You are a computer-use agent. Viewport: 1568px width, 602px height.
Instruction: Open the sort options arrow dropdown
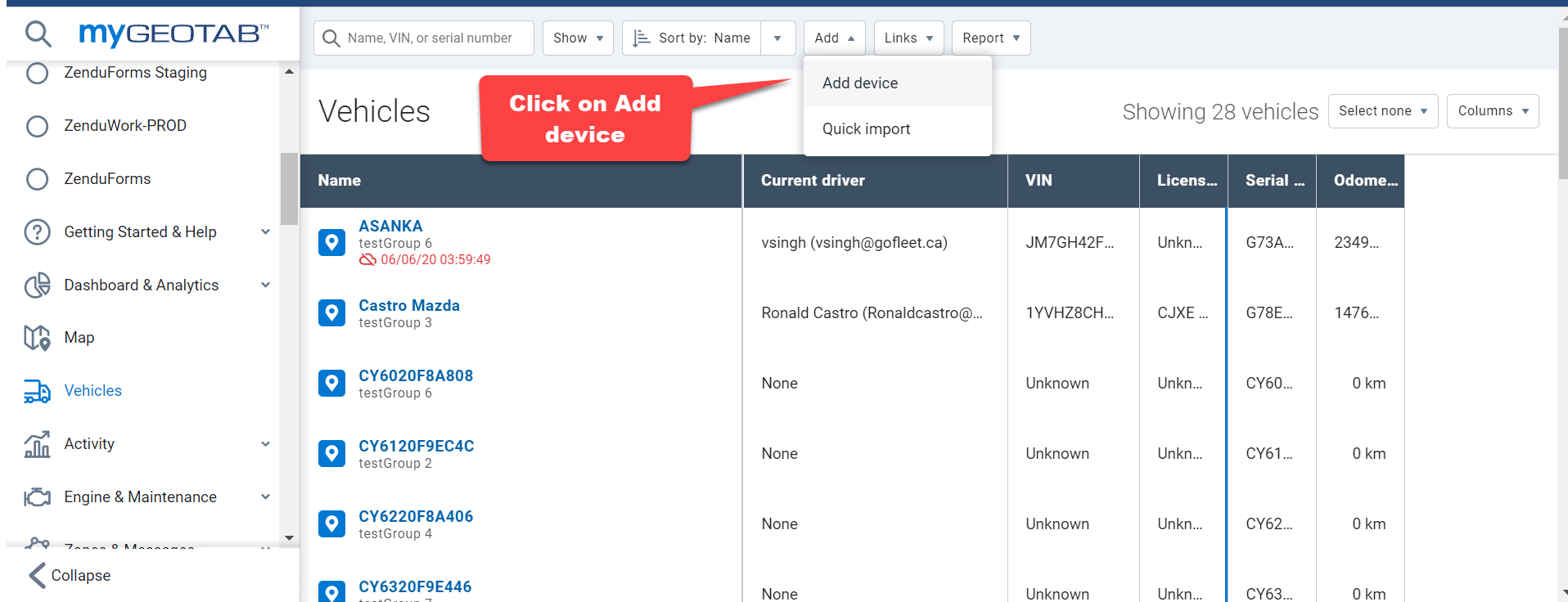778,38
